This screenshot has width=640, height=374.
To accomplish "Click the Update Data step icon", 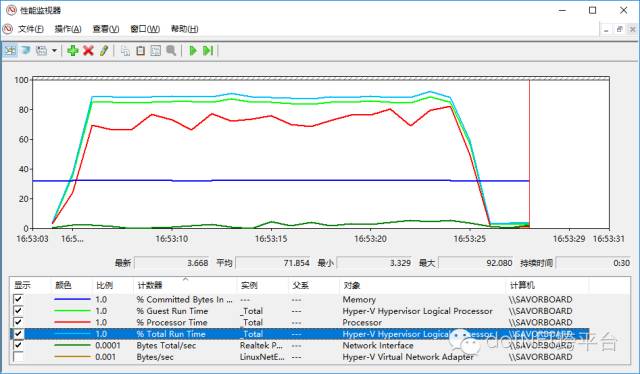I will (208, 51).
